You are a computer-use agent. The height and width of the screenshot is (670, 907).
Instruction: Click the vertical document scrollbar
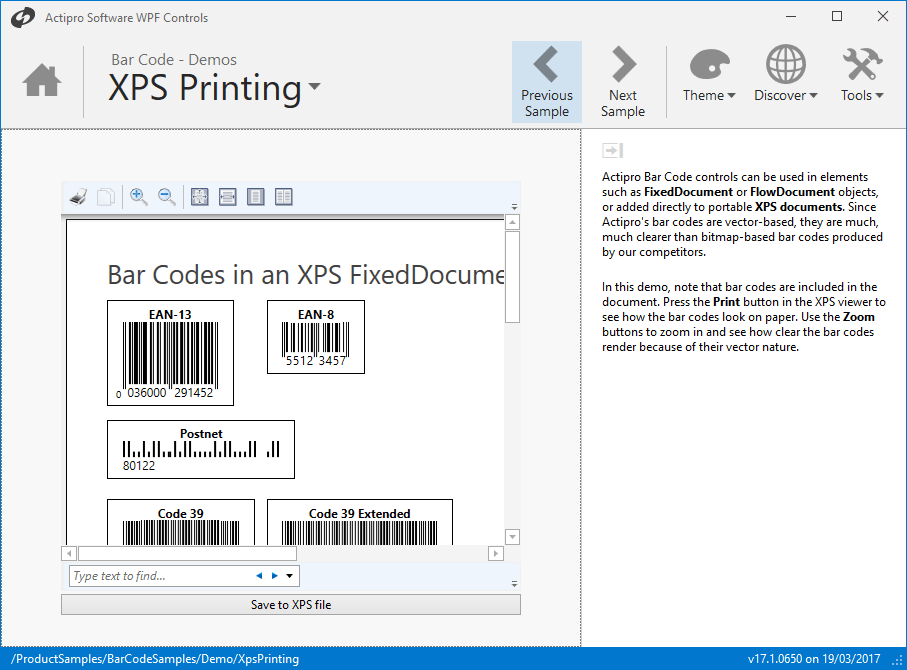pos(512,380)
